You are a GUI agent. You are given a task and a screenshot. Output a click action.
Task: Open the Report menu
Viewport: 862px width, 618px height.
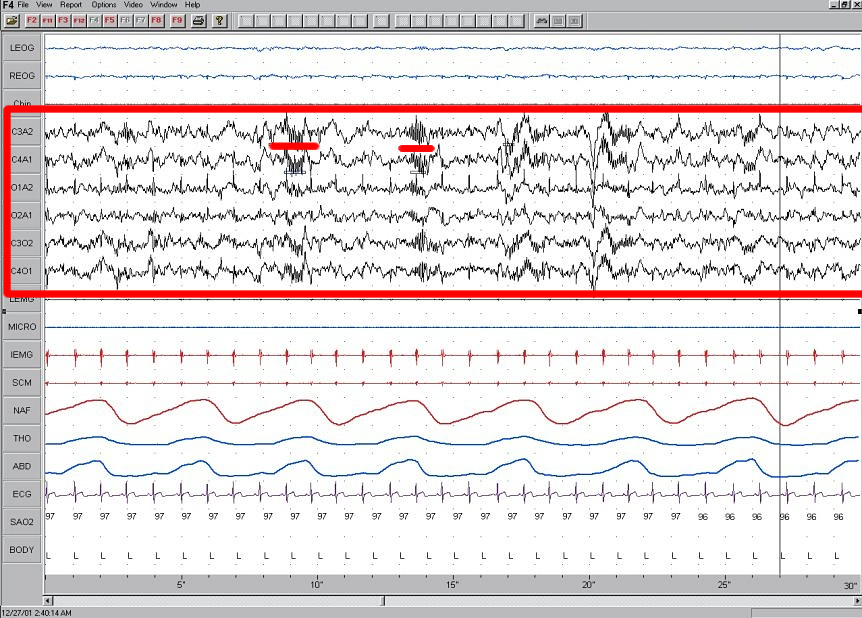click(71, 5)
